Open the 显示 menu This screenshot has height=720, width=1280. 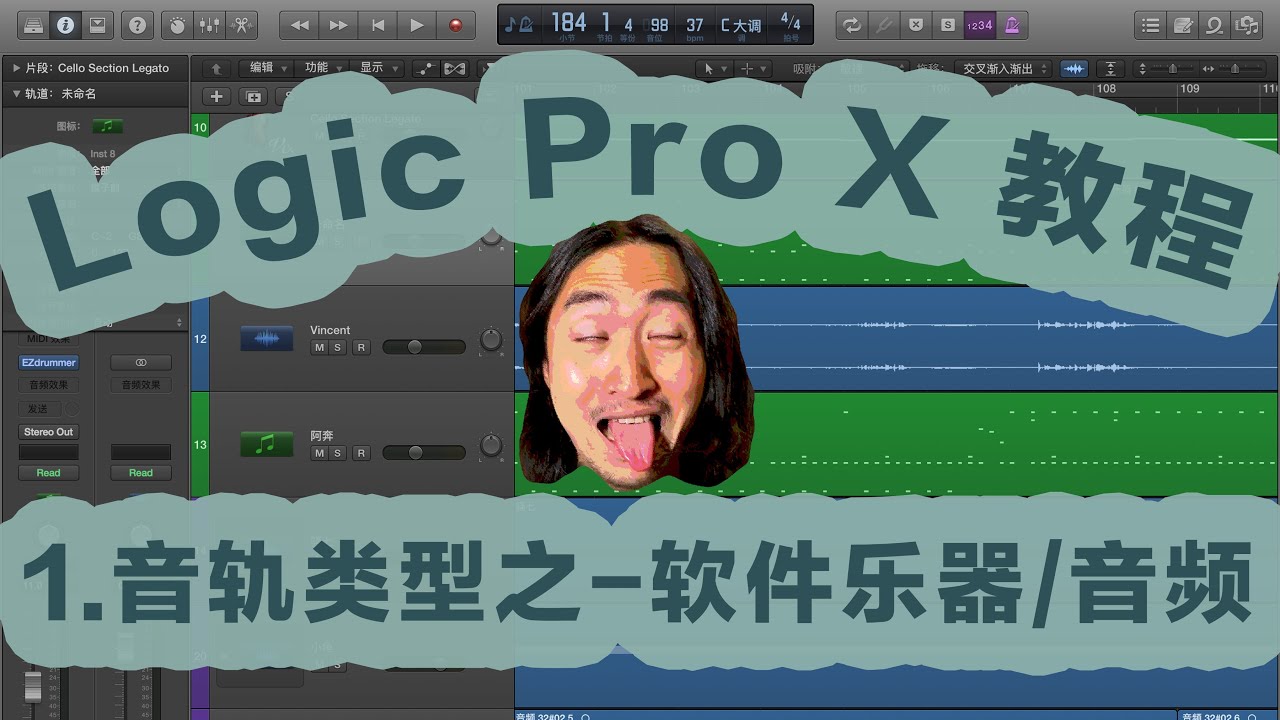[377, 68]
